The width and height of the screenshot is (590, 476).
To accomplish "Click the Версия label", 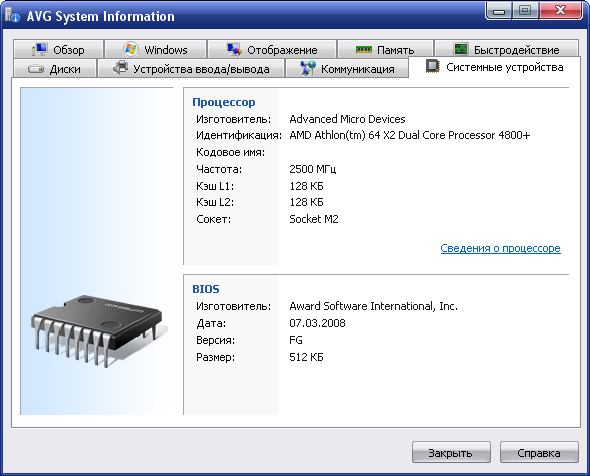I will [x=215, y=340].
